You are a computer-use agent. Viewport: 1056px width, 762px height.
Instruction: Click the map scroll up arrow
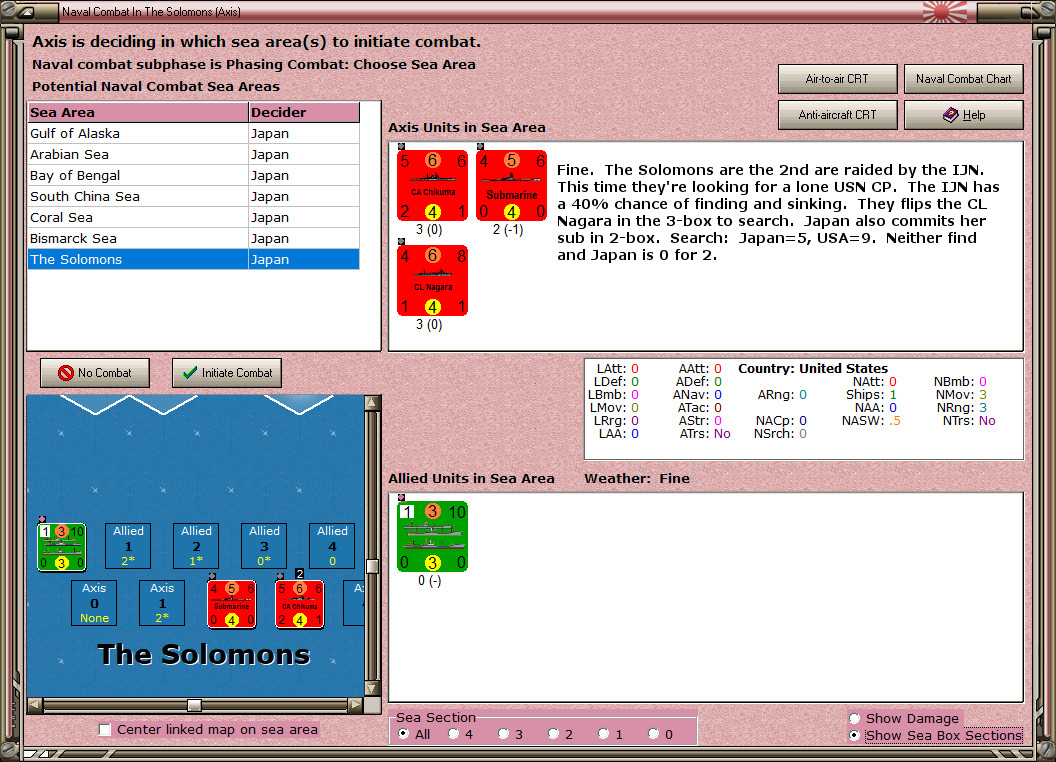[372, 403]
